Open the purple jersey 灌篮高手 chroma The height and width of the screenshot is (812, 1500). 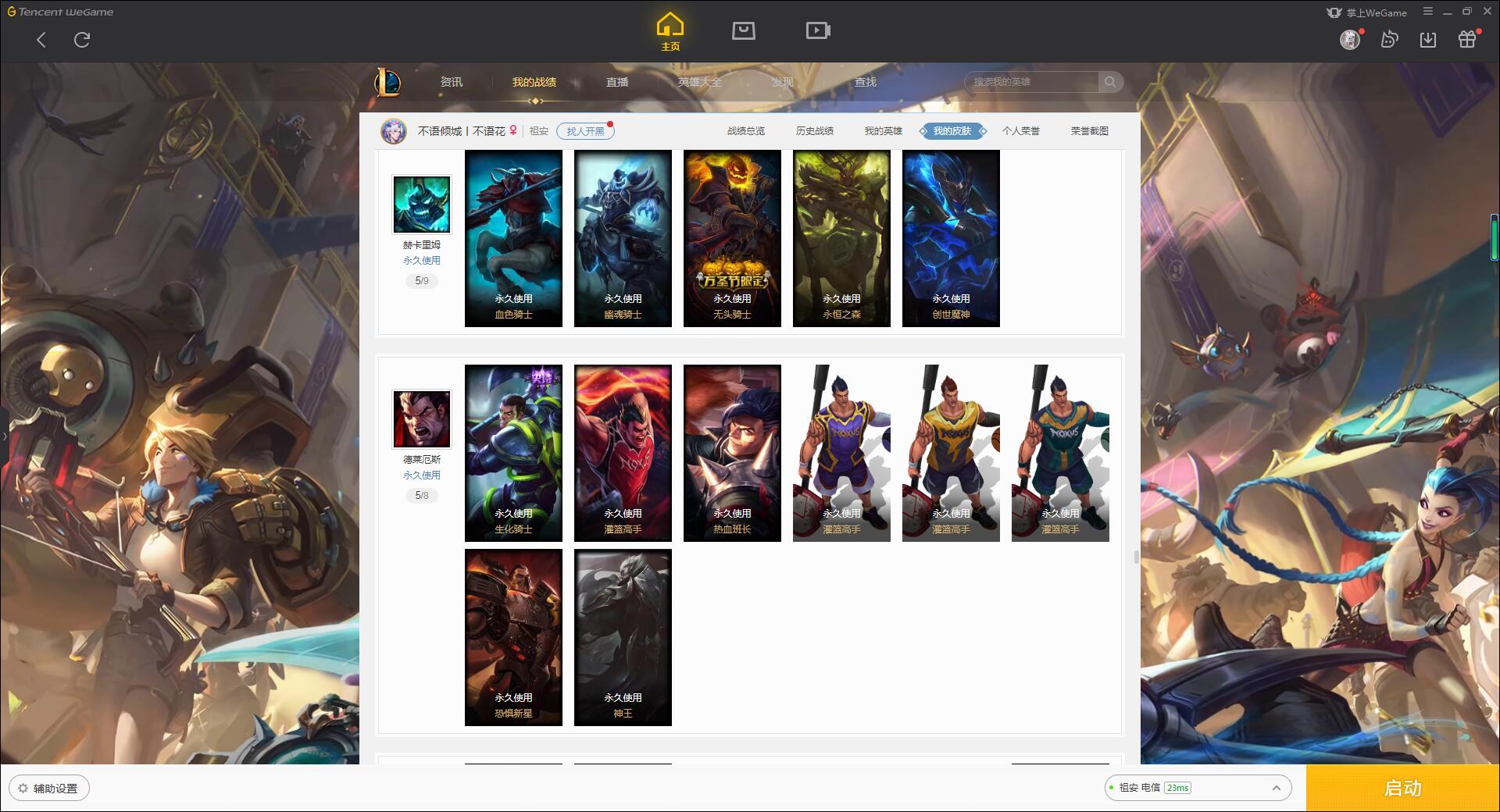tap(841, 453)
